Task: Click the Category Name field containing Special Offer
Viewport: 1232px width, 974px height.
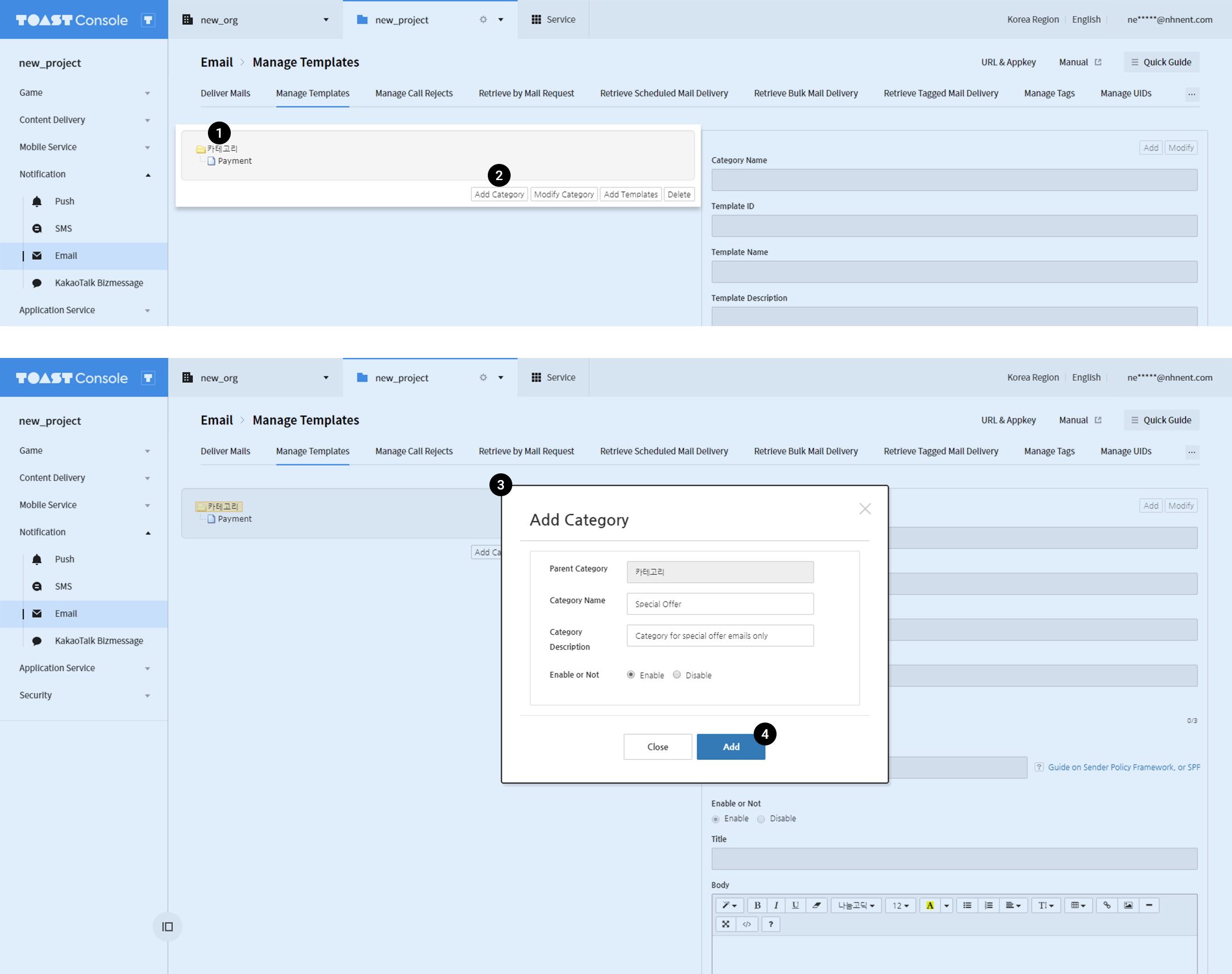Action: coord(720,604)
